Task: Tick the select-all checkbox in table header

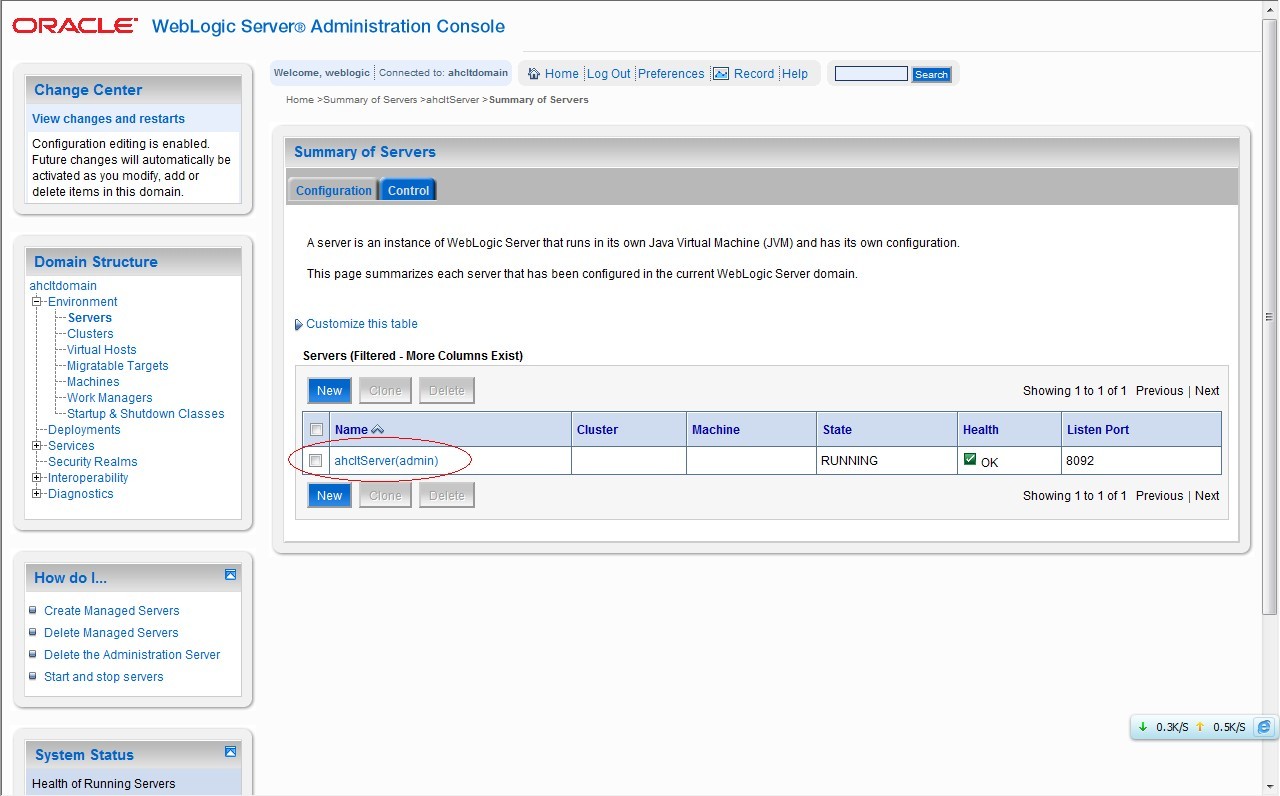Action: pyautogui.click(x=316, y=430)
